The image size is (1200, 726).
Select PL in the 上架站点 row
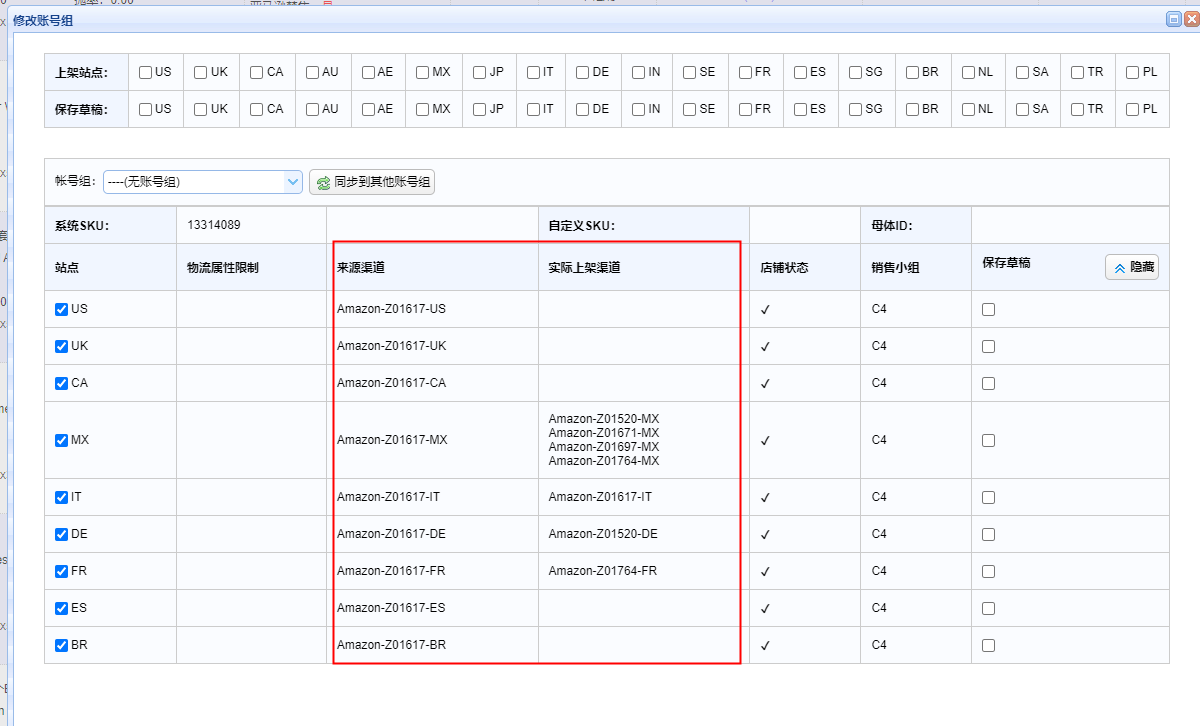click(1133, 72)
